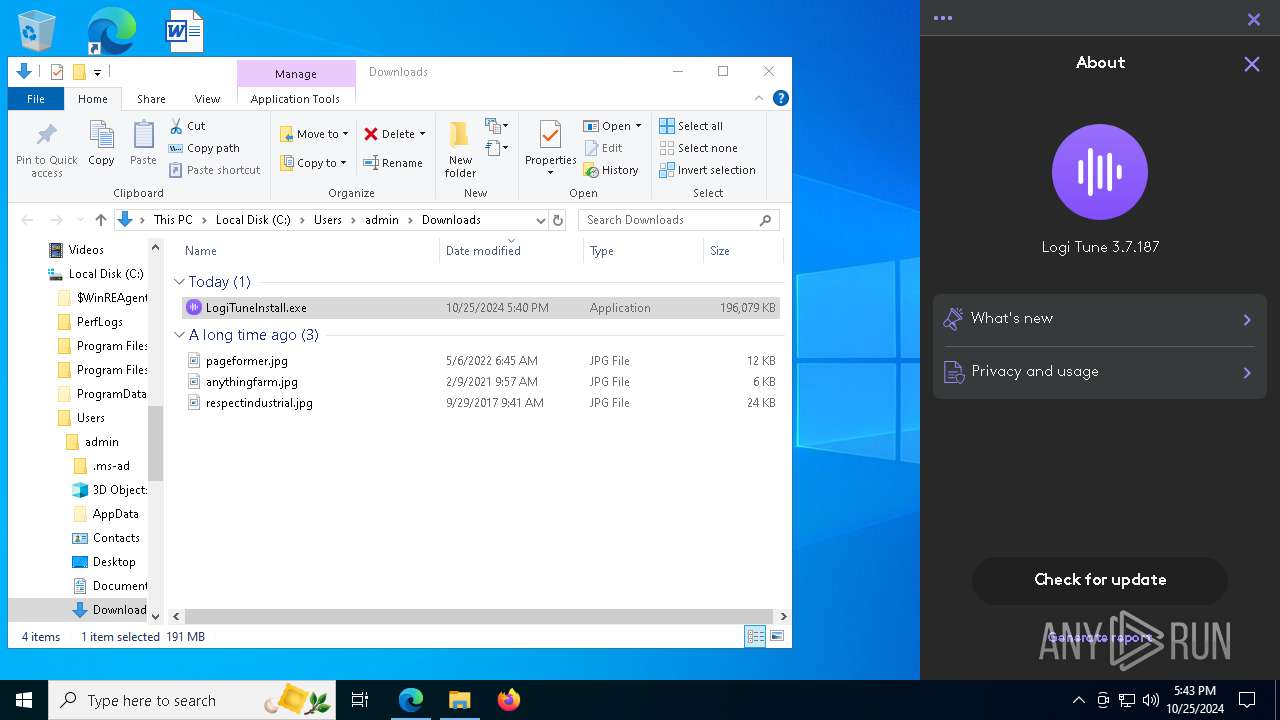
Task: Click the Windows Start button
Action: [24, 700]
